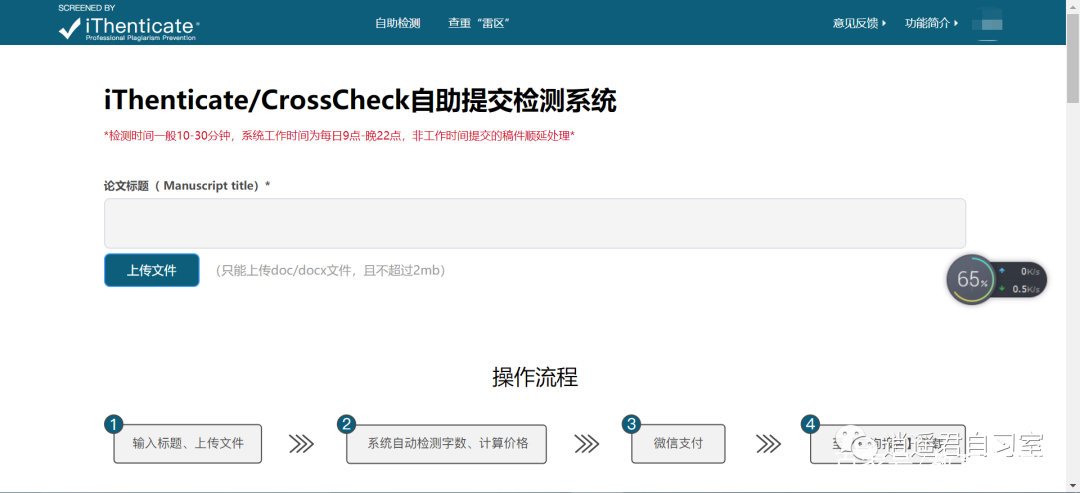Click the arrow icon after step 3
1080x493 pixels.
point(768,444)
